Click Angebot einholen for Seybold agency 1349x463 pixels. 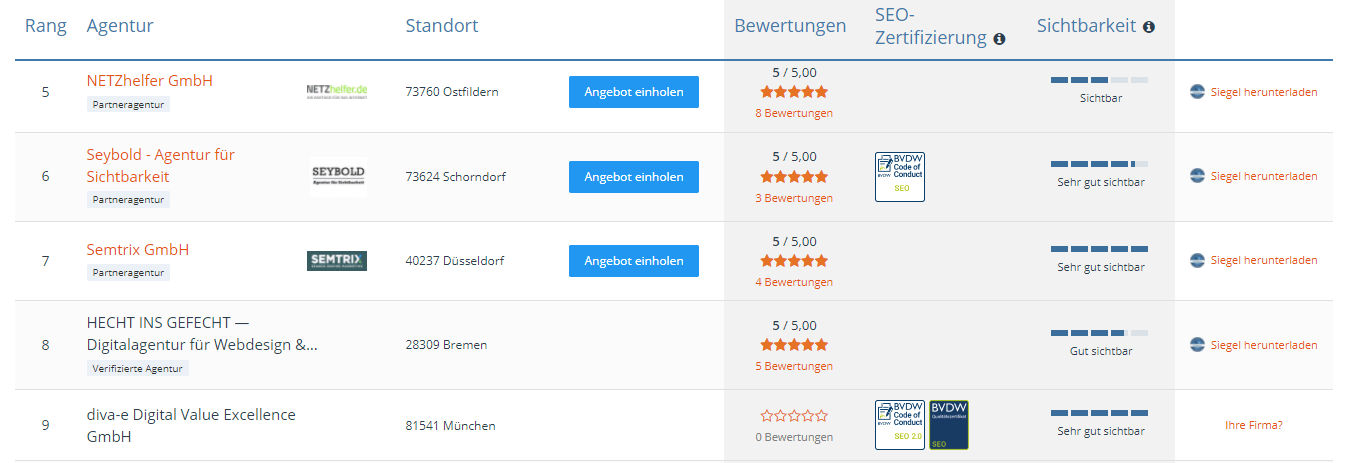tap(634, 177)
